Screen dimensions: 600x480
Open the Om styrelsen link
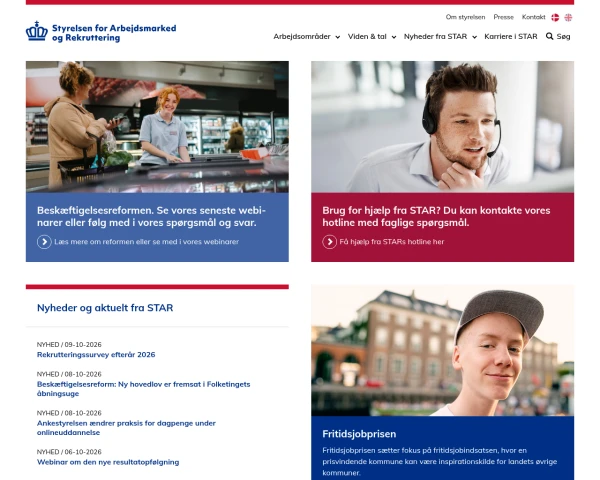[x=465, y=17]
